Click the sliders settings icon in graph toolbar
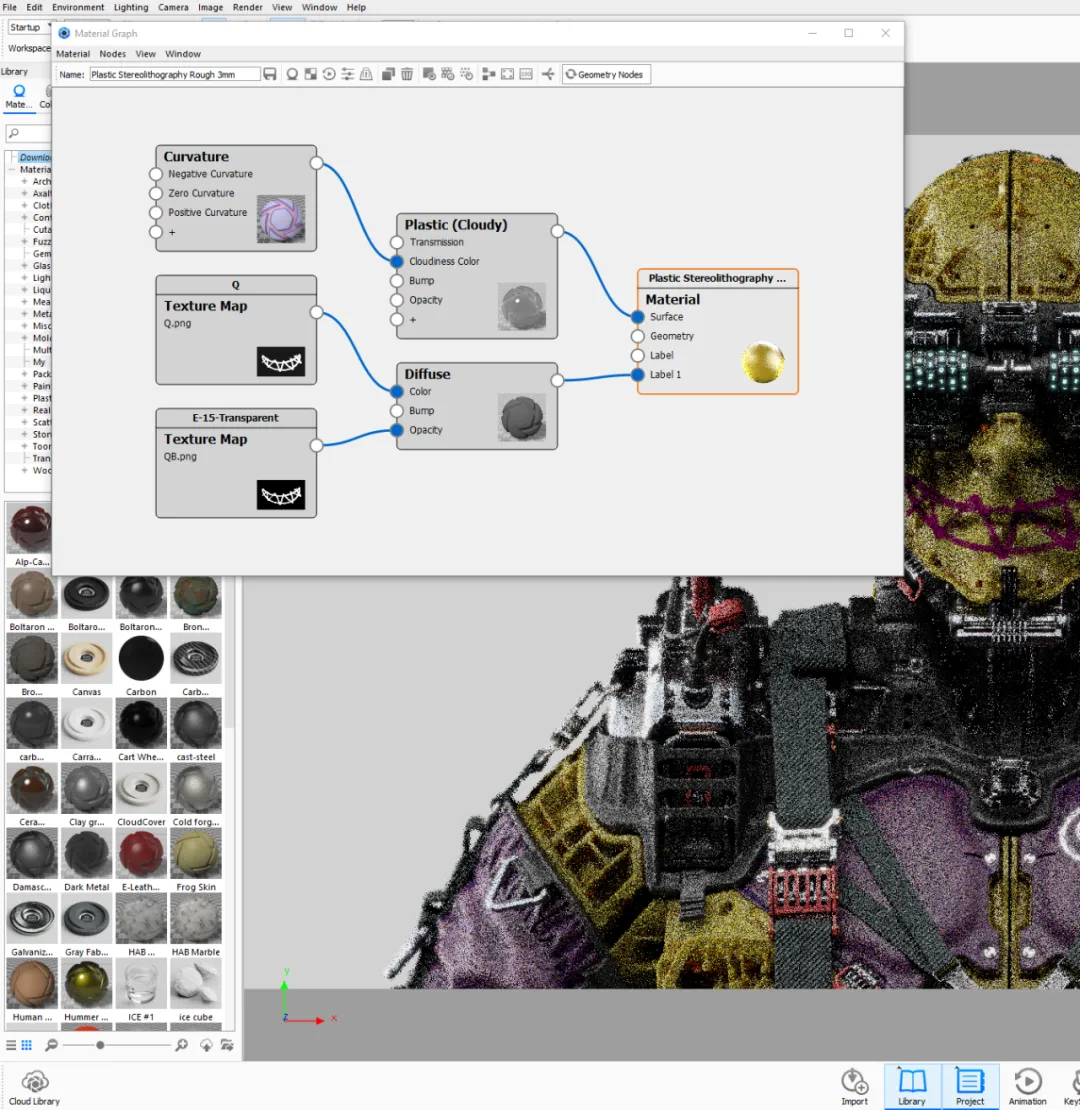The image size is (1080, 1110). pos(347,74)
